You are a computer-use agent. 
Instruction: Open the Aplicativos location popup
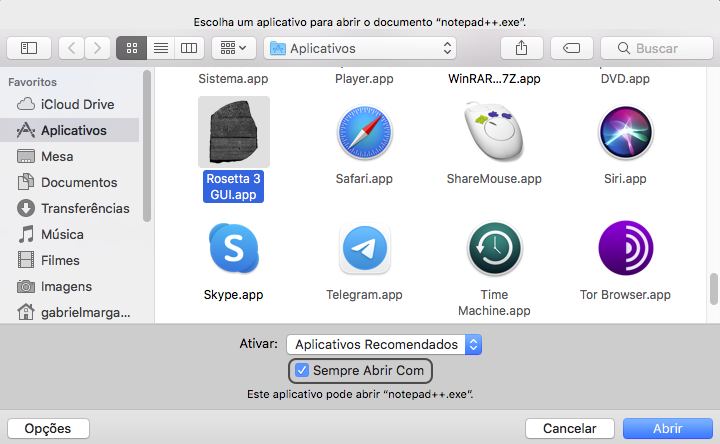(x=360, y=48)
